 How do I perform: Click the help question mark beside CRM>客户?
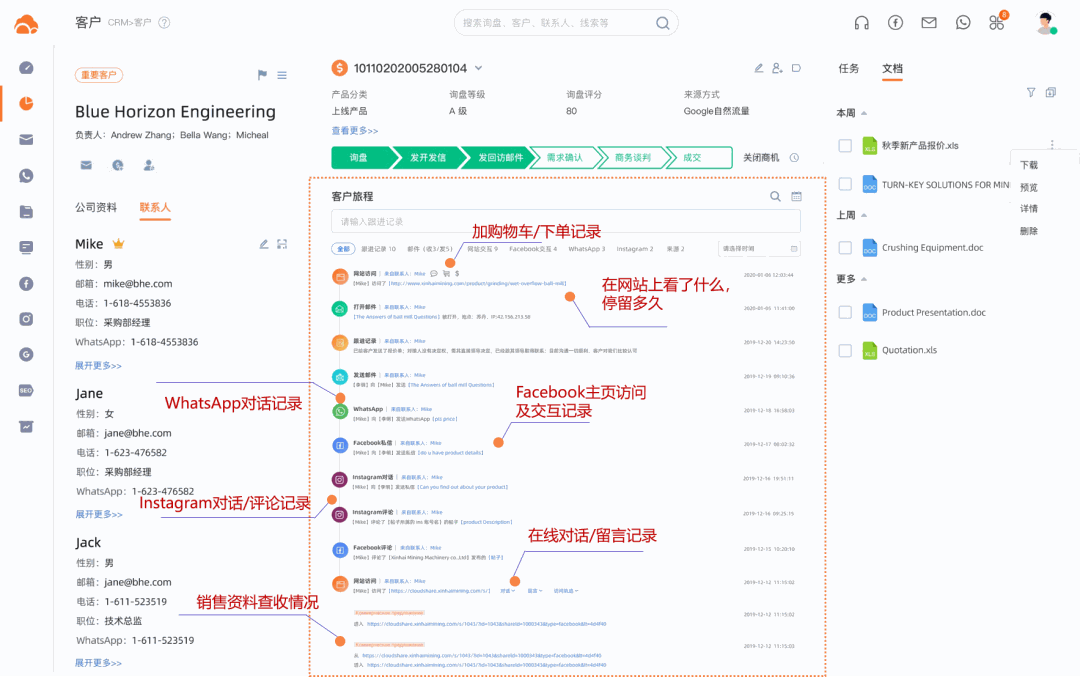pos(164,23)
